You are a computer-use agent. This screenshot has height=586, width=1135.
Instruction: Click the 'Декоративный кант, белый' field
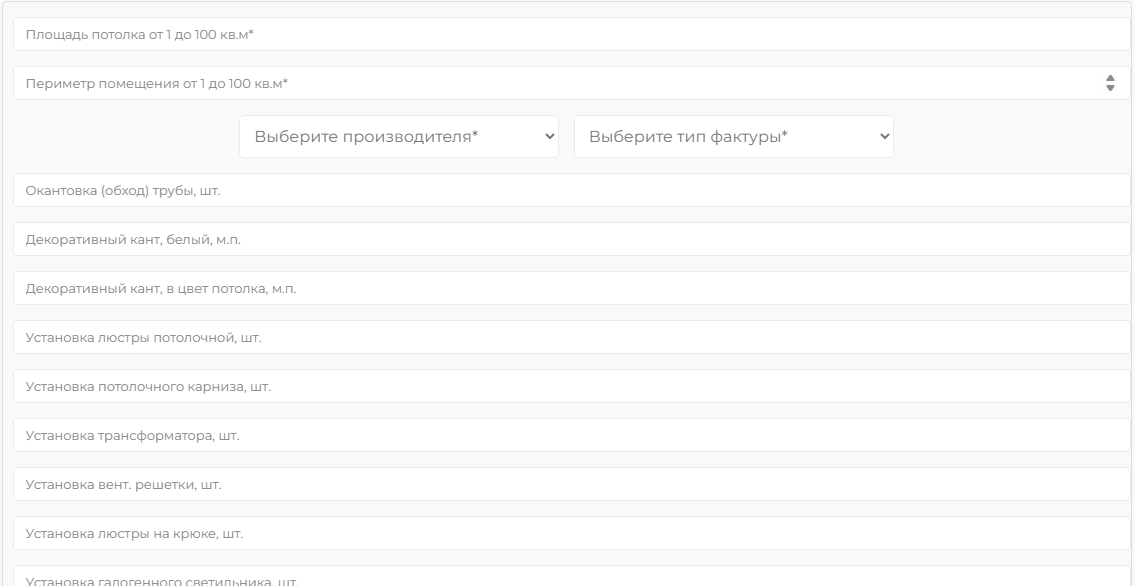pos(570,239)
